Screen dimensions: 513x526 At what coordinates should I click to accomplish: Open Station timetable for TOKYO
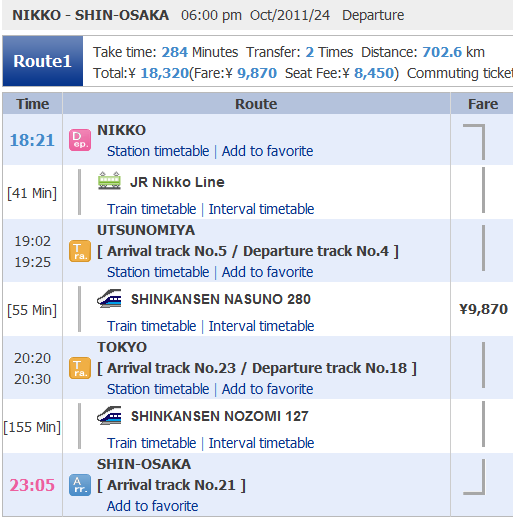point(158,389)
